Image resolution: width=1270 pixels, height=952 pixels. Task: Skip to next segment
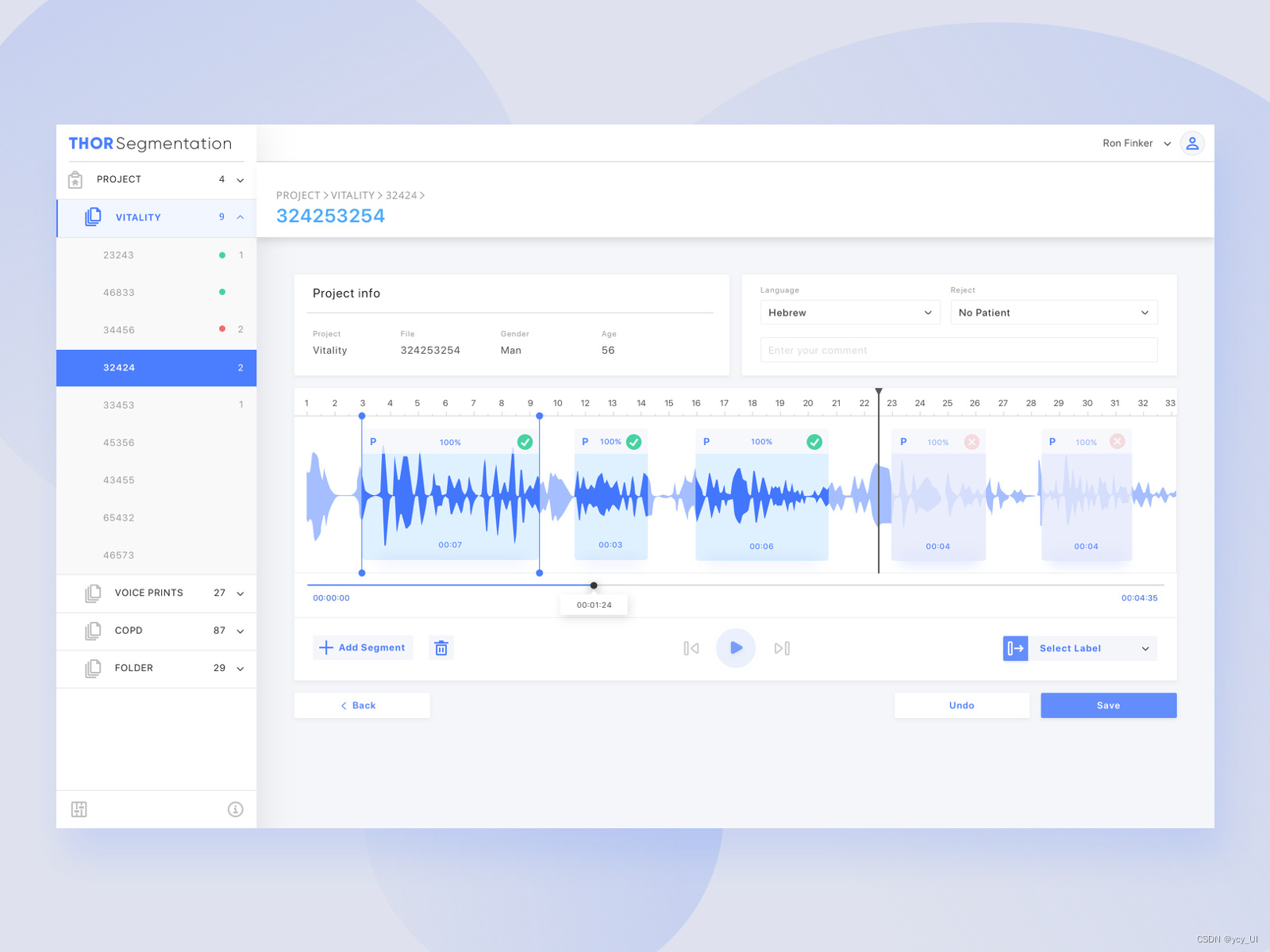tap(782, 648)
